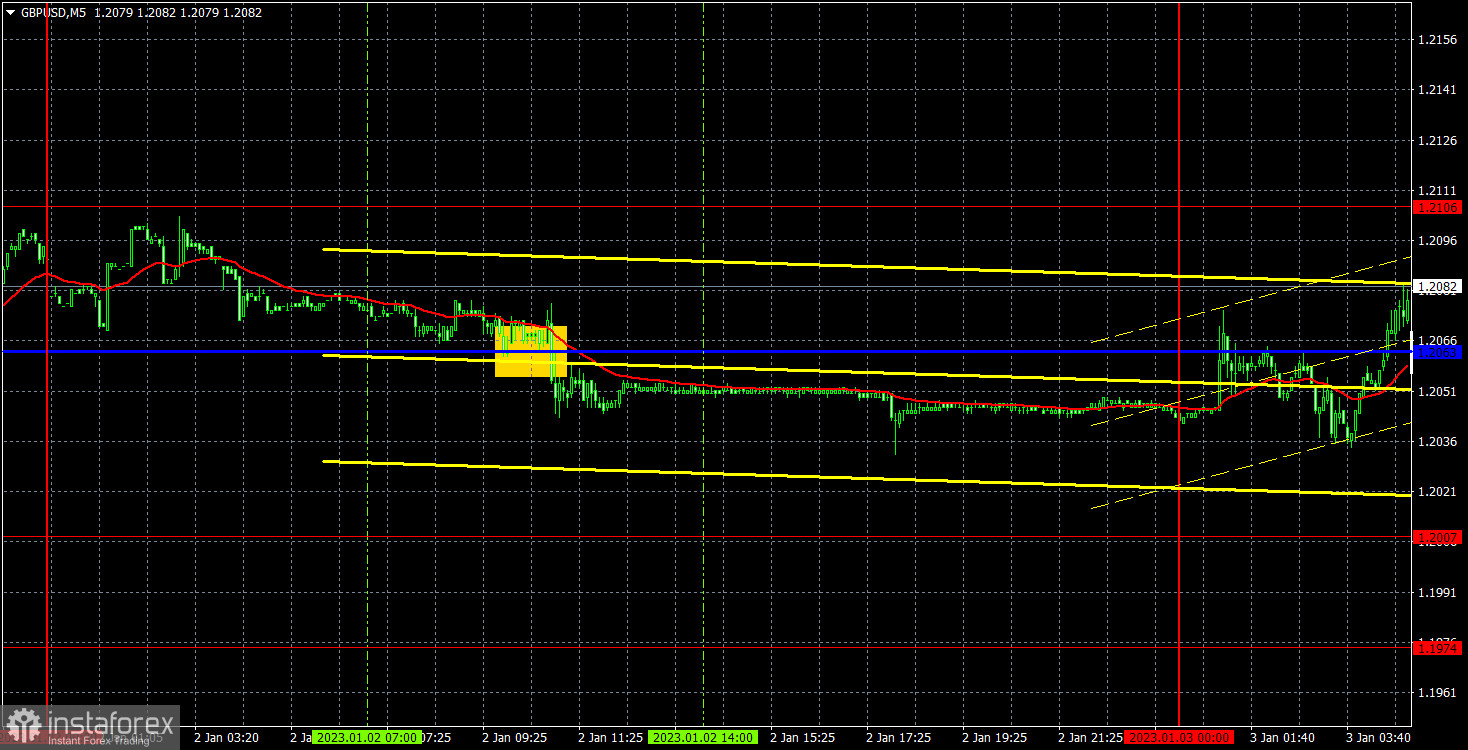Click the 2 Jan 11:25 time label

[610, 737]
